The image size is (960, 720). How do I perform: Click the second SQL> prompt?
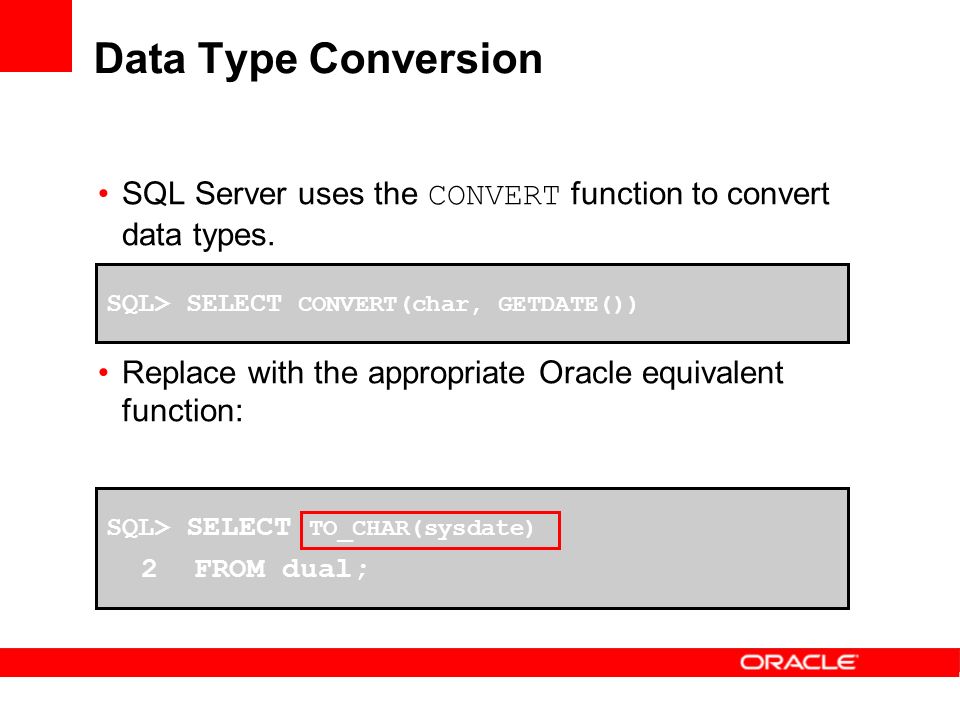[138, 527]
